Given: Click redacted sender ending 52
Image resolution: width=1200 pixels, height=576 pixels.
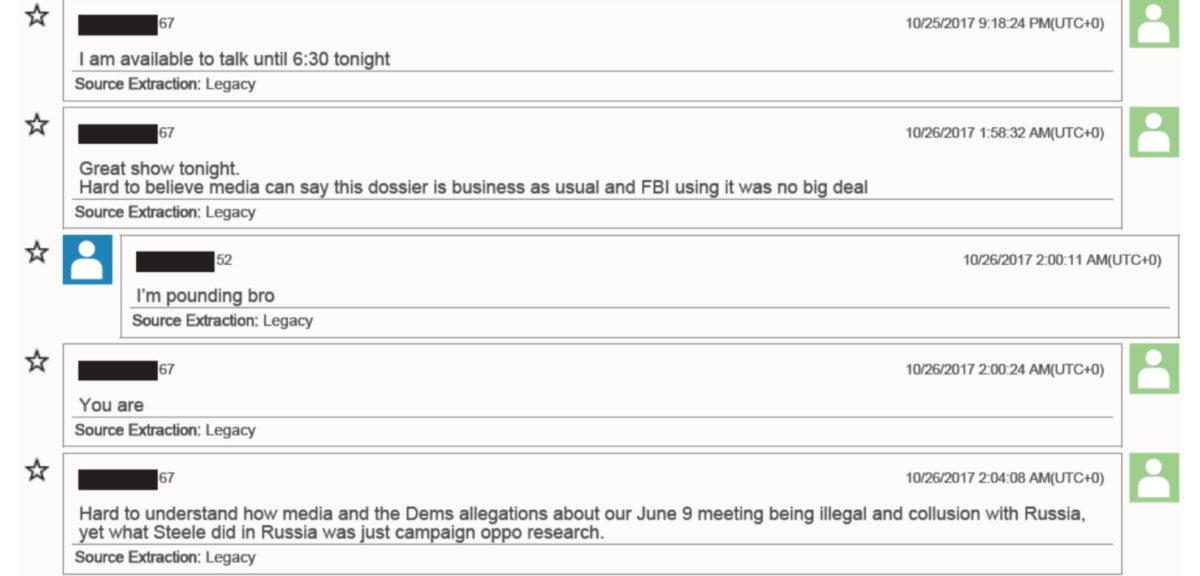Looking at the screenshot, I should click(184, 261).
